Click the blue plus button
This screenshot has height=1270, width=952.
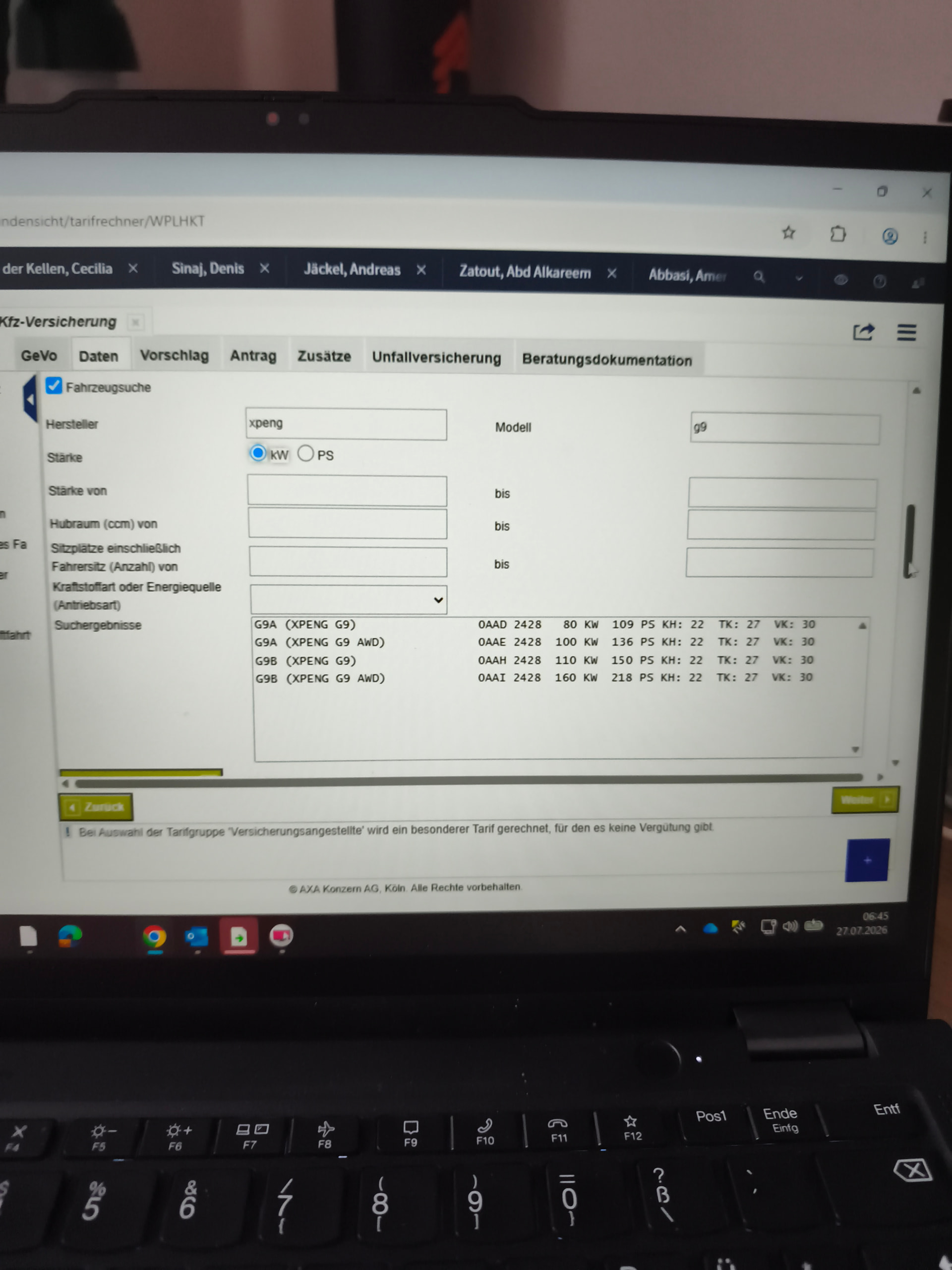pyautogui.click(x=867, y=860)
